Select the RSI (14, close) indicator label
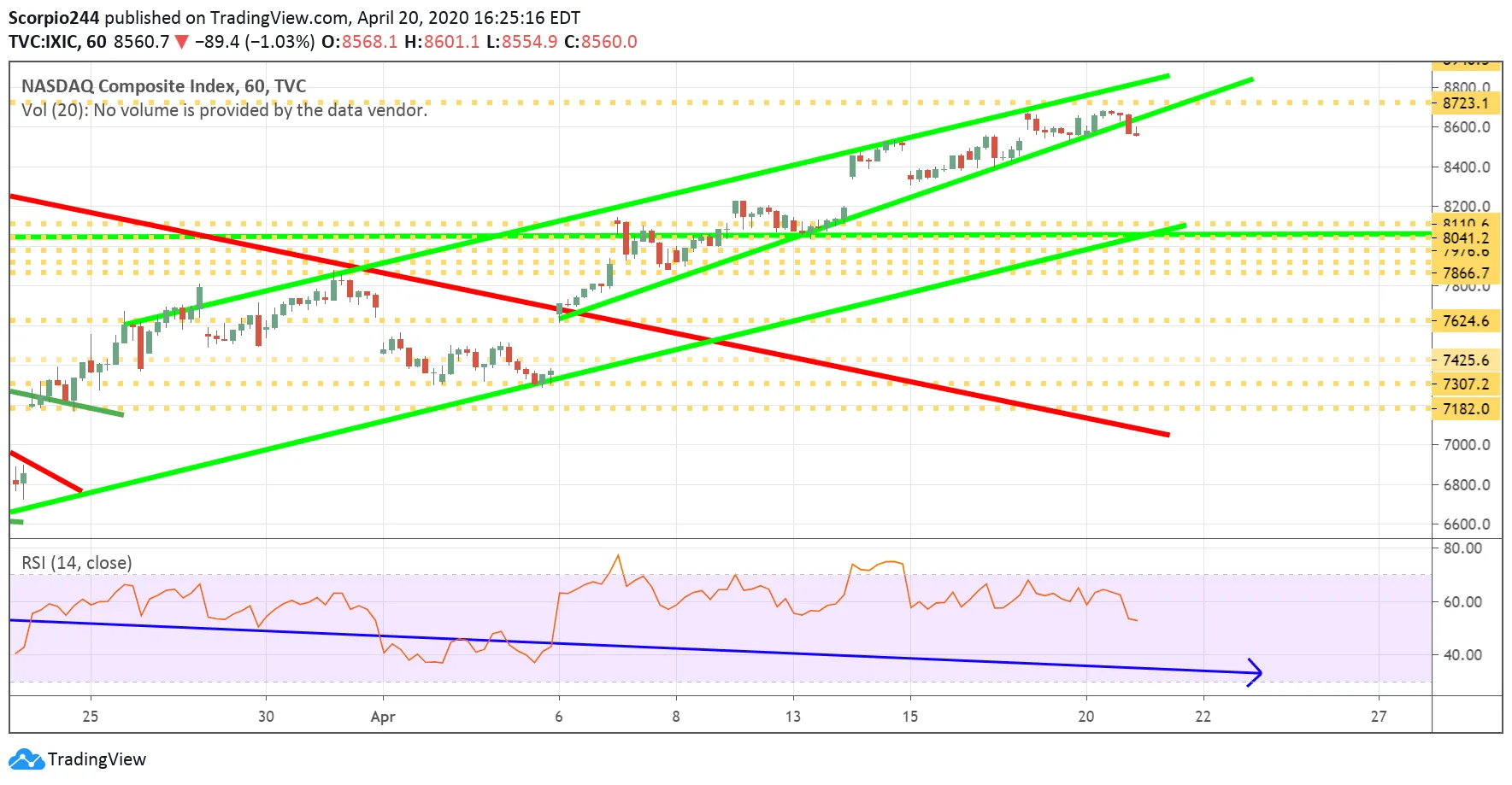1512x785 pixels. [x=77, y=563]
